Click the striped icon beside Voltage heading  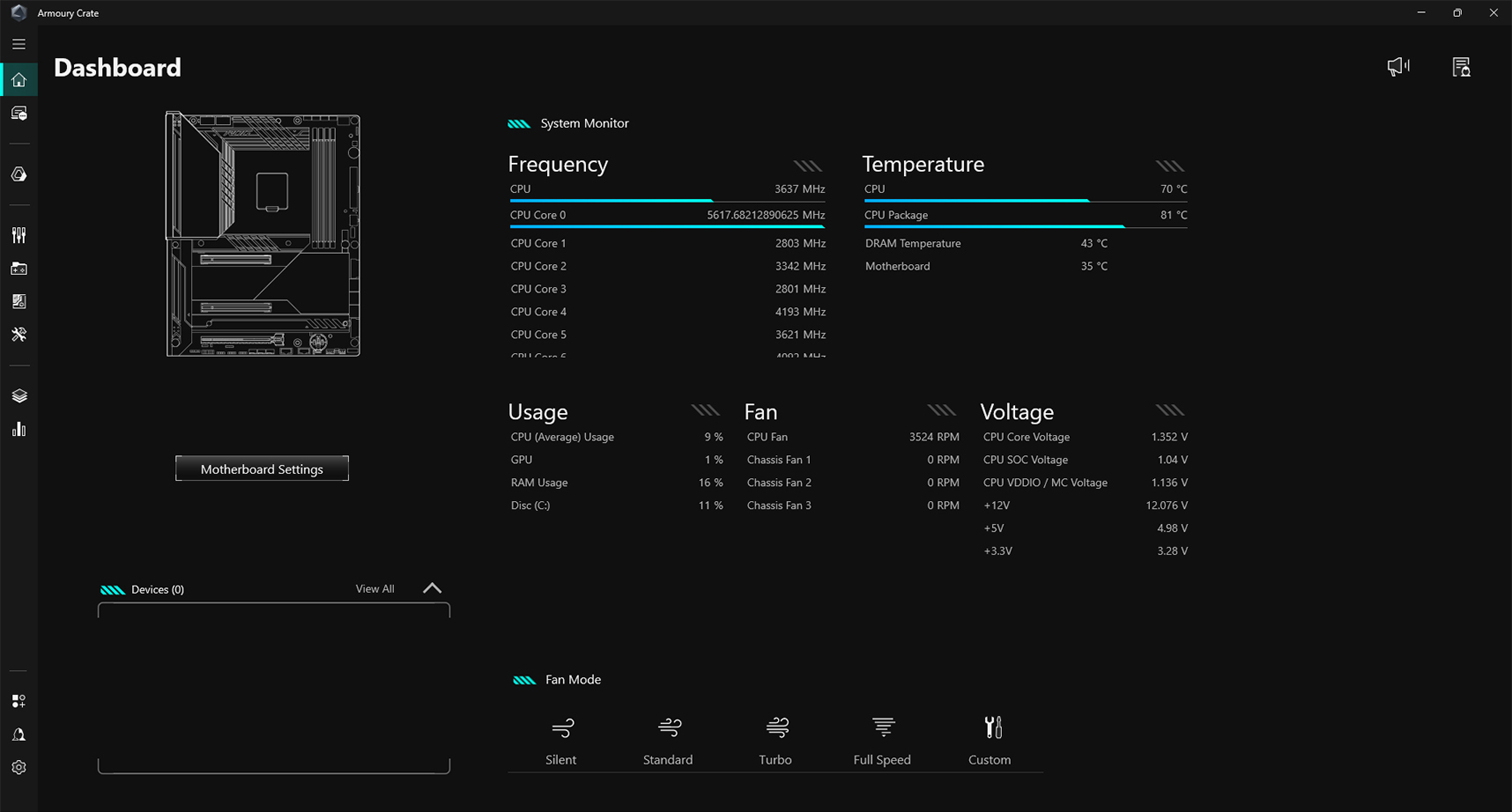pos(1170,410)
